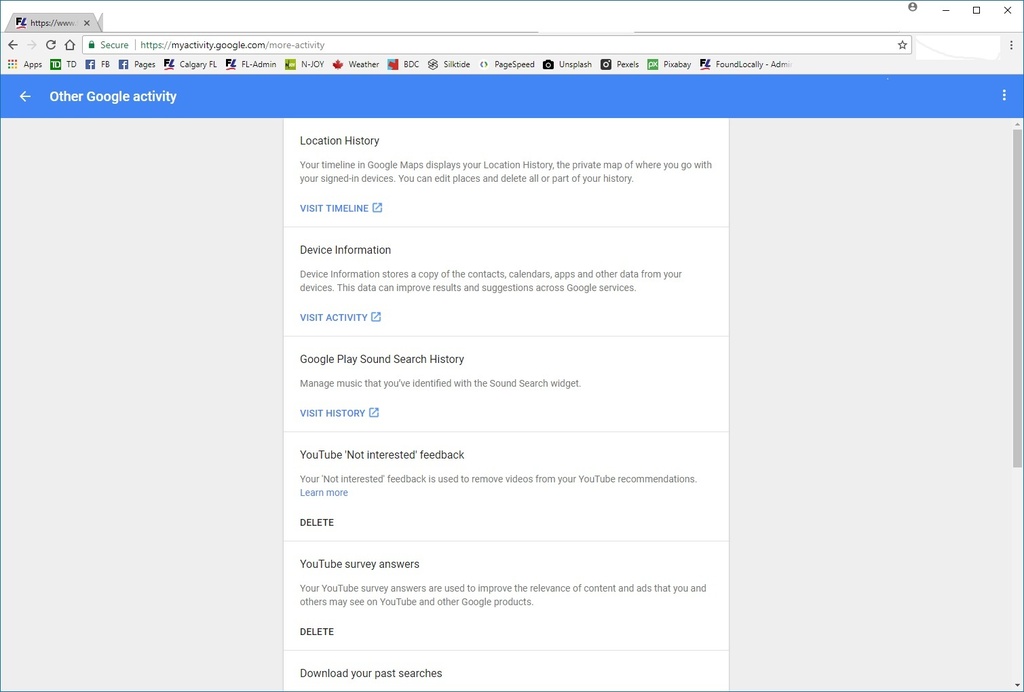Open the PageSpeed bookmark
The height and width of the screenshot is (692, 1024).
pyautogui.click(x=506, y=65)
